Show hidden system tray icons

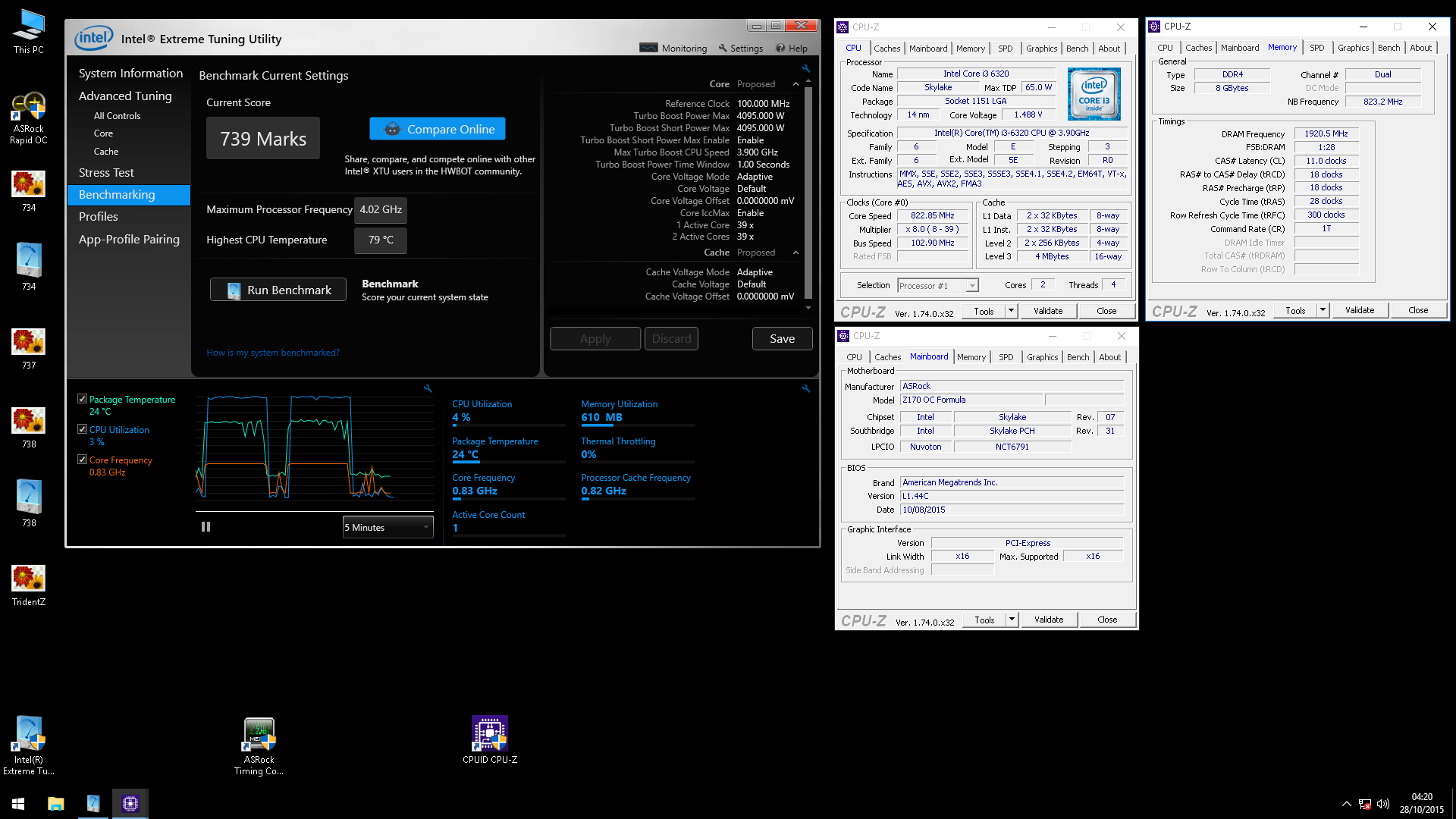click(1346, 804)
